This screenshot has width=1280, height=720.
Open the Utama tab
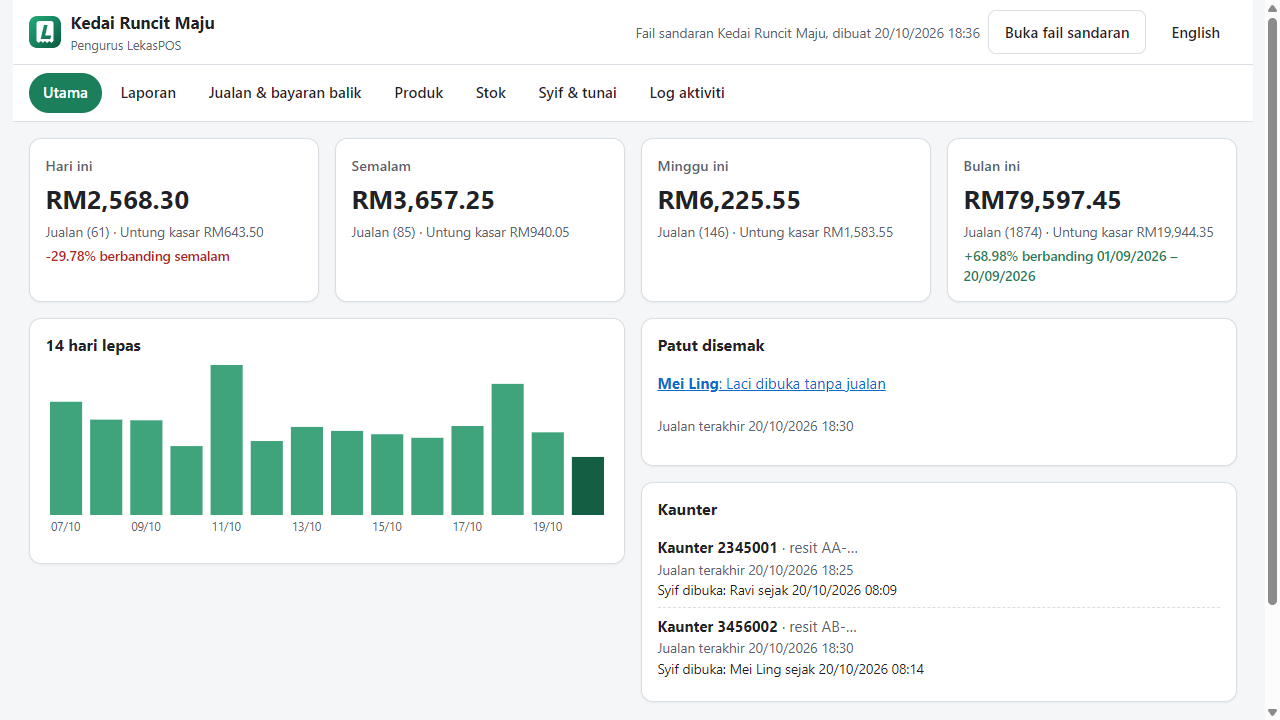click(x=65, y=93)
